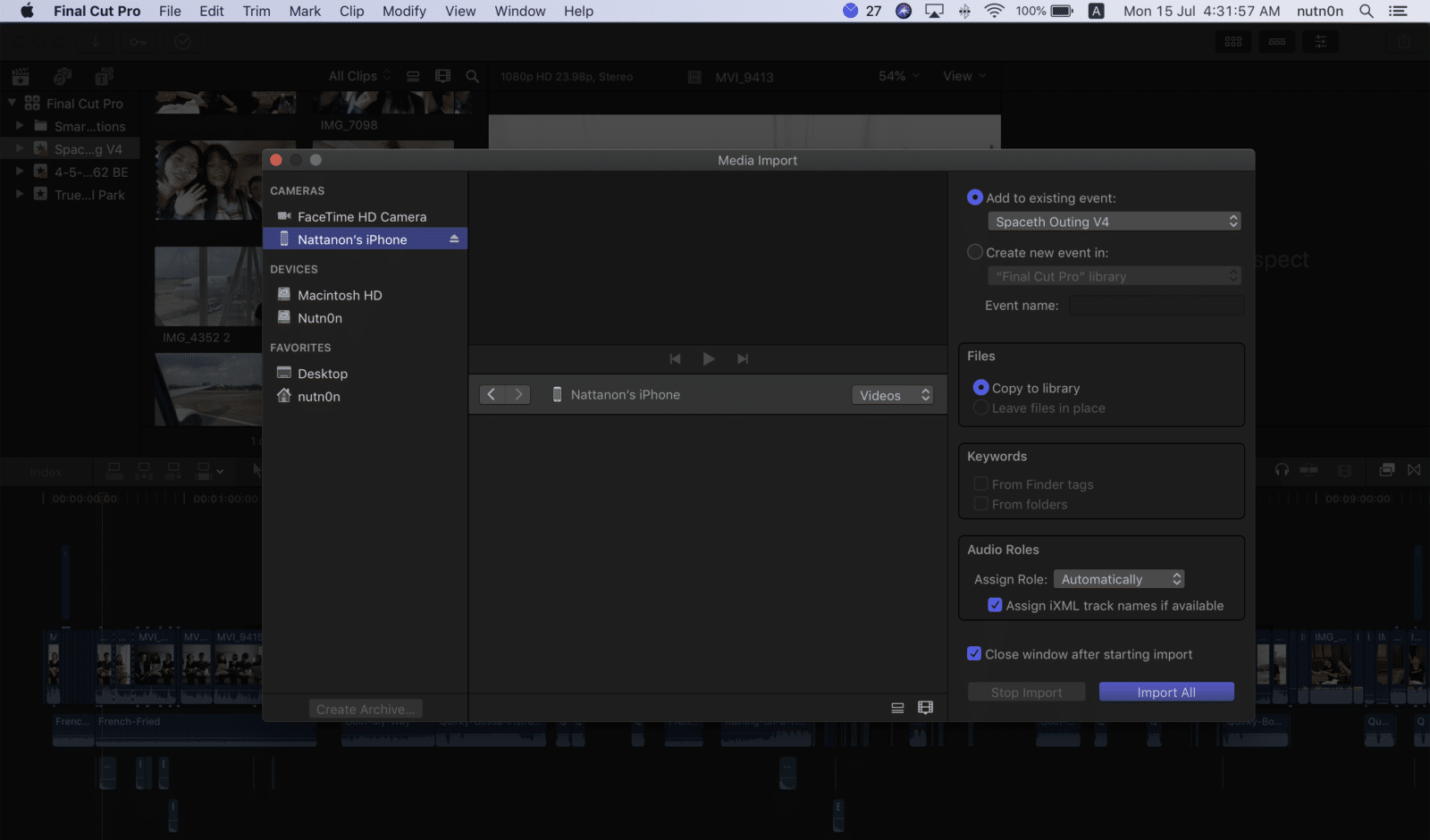Switch to filmstrip view in Media Import
Screen dimensions: 1430x840
(925, 708)
